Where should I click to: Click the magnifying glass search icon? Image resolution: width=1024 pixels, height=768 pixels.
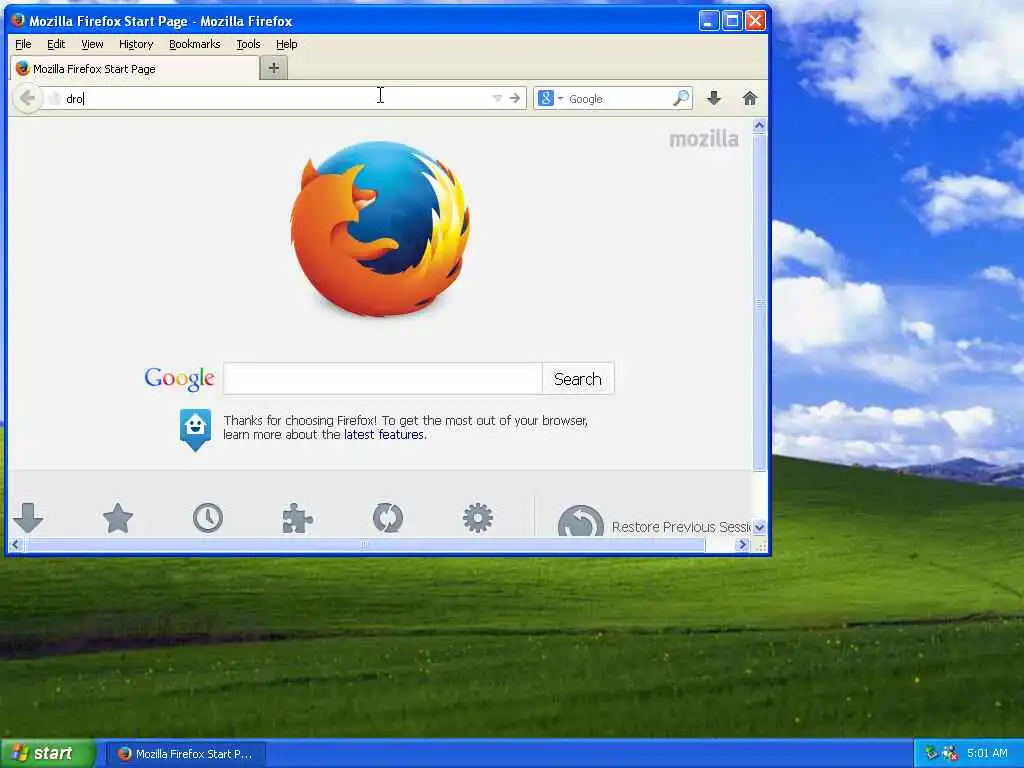pos(680,99)
